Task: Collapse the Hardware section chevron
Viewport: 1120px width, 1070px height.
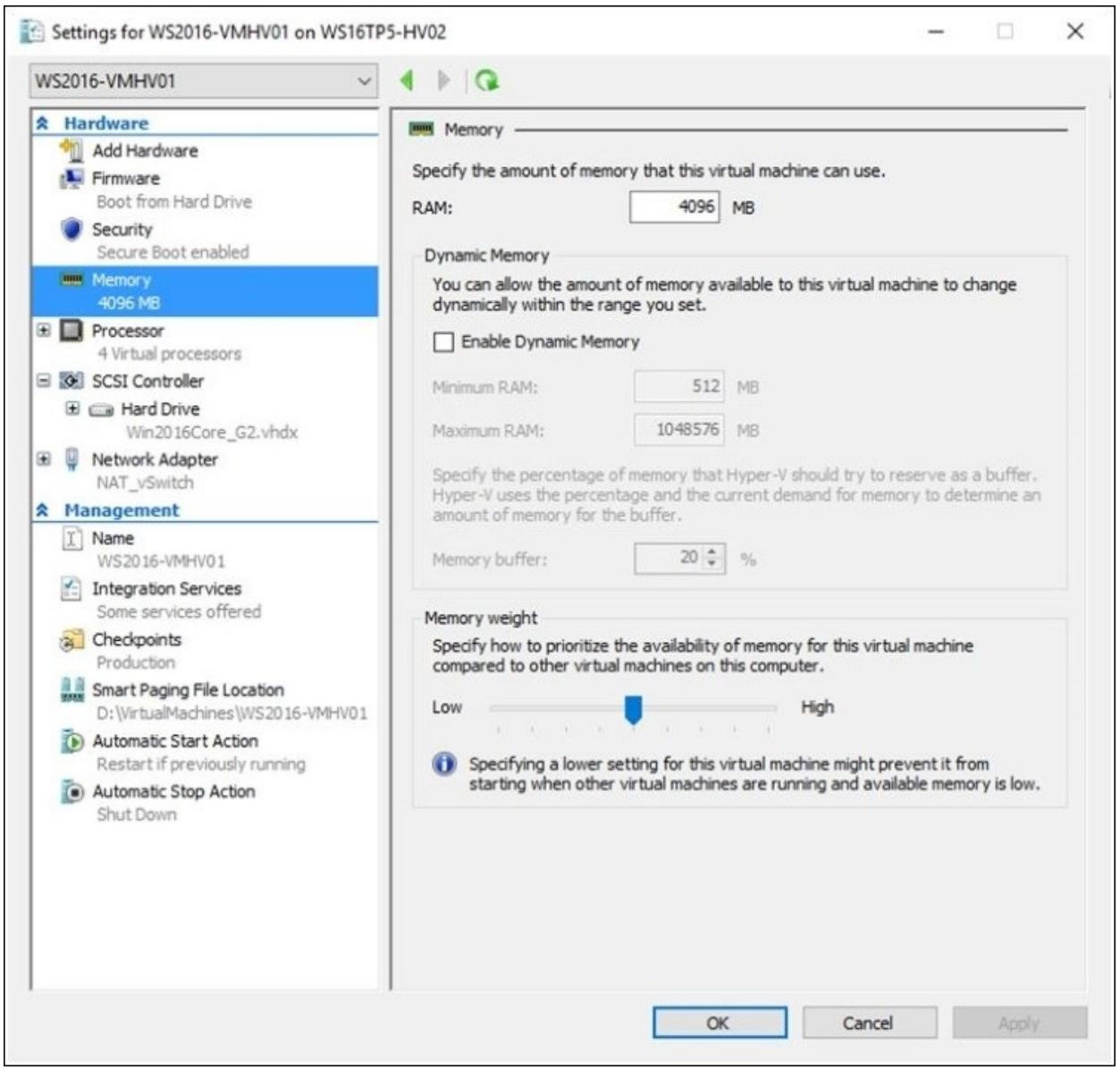Action: pos(42,123)
